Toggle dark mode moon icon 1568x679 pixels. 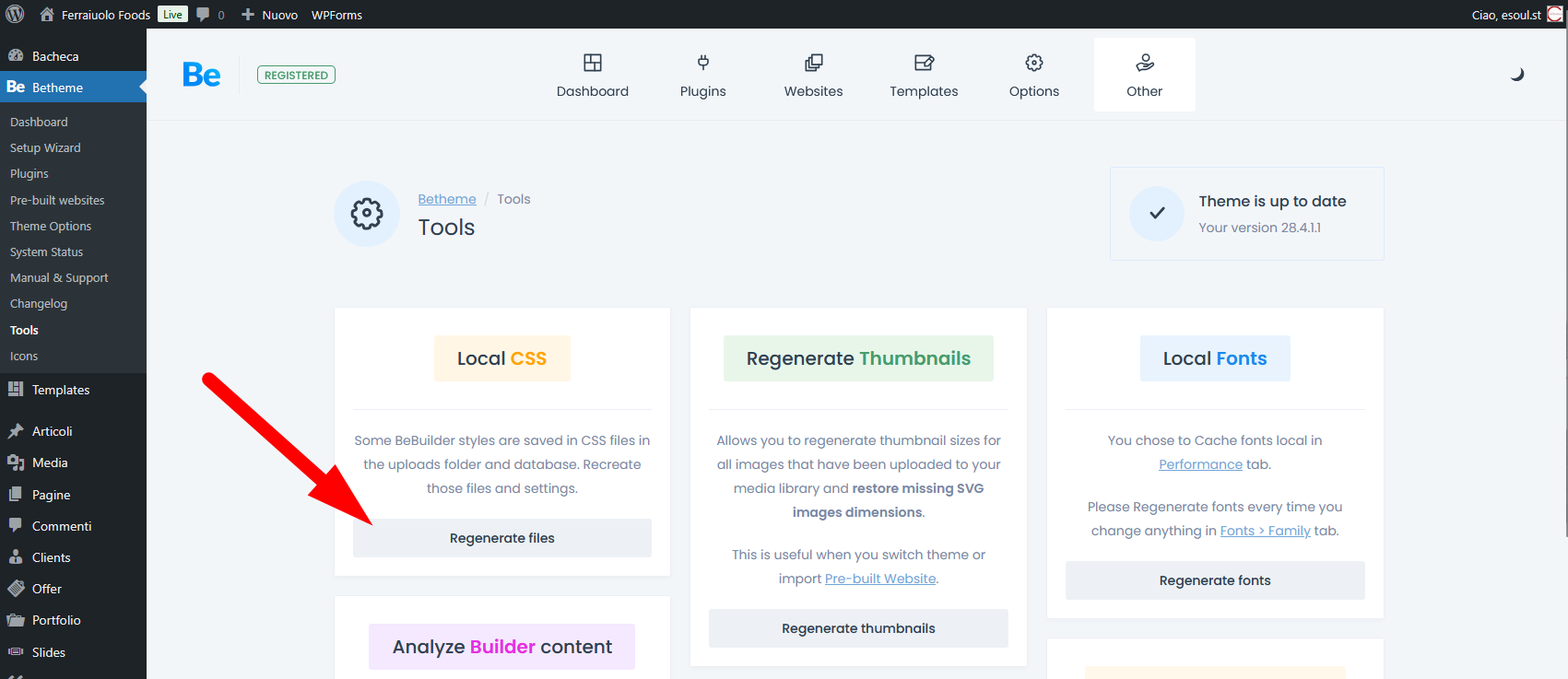click(1517, 75)
